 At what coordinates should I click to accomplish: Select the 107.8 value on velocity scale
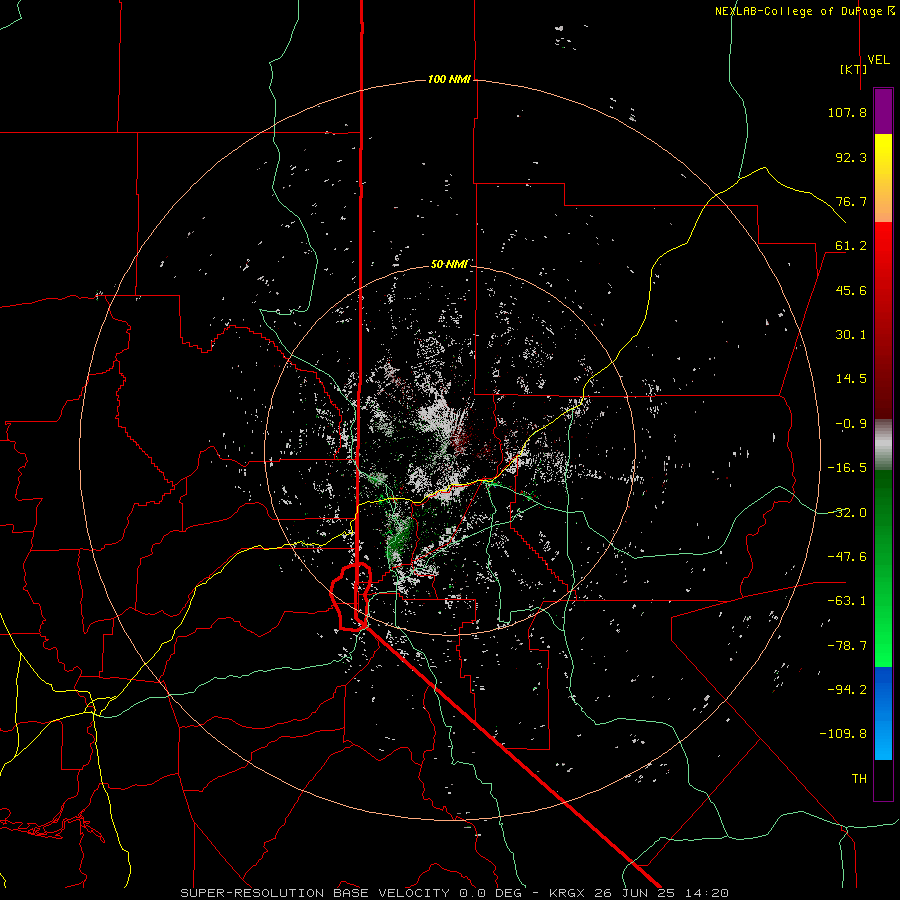pos(847,112)
